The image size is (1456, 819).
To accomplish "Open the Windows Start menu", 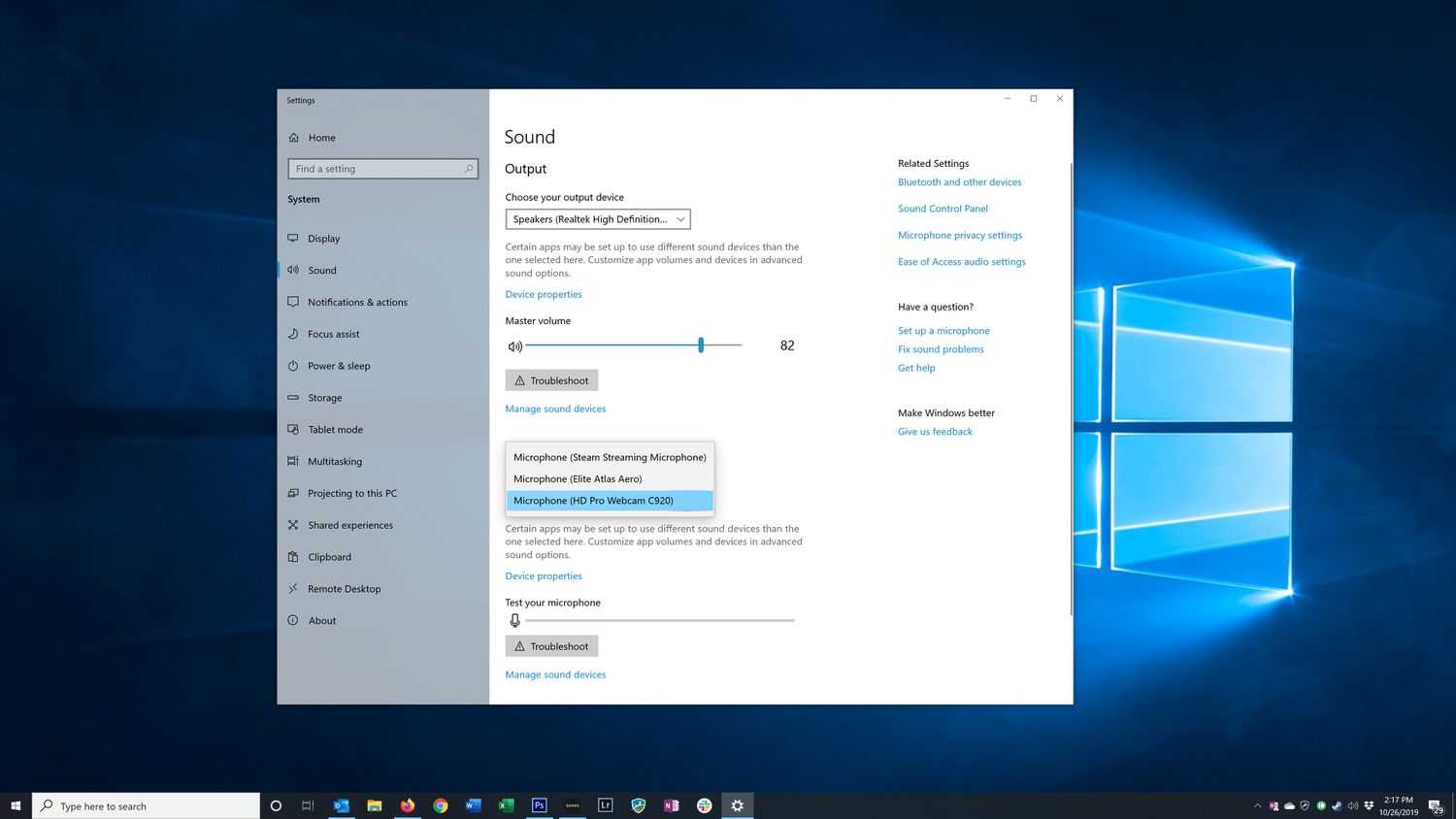I will (x=16, y=805).
